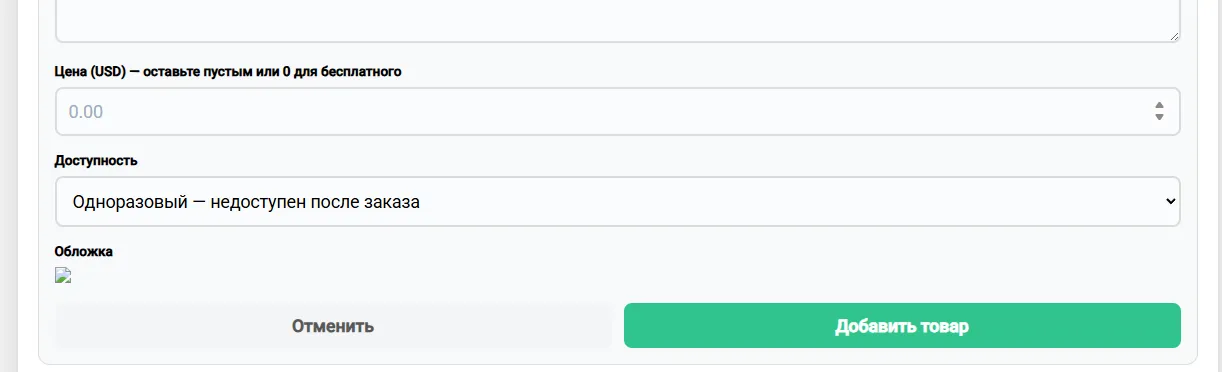Decrease price with the stepper down arrow

point(1159,117)
